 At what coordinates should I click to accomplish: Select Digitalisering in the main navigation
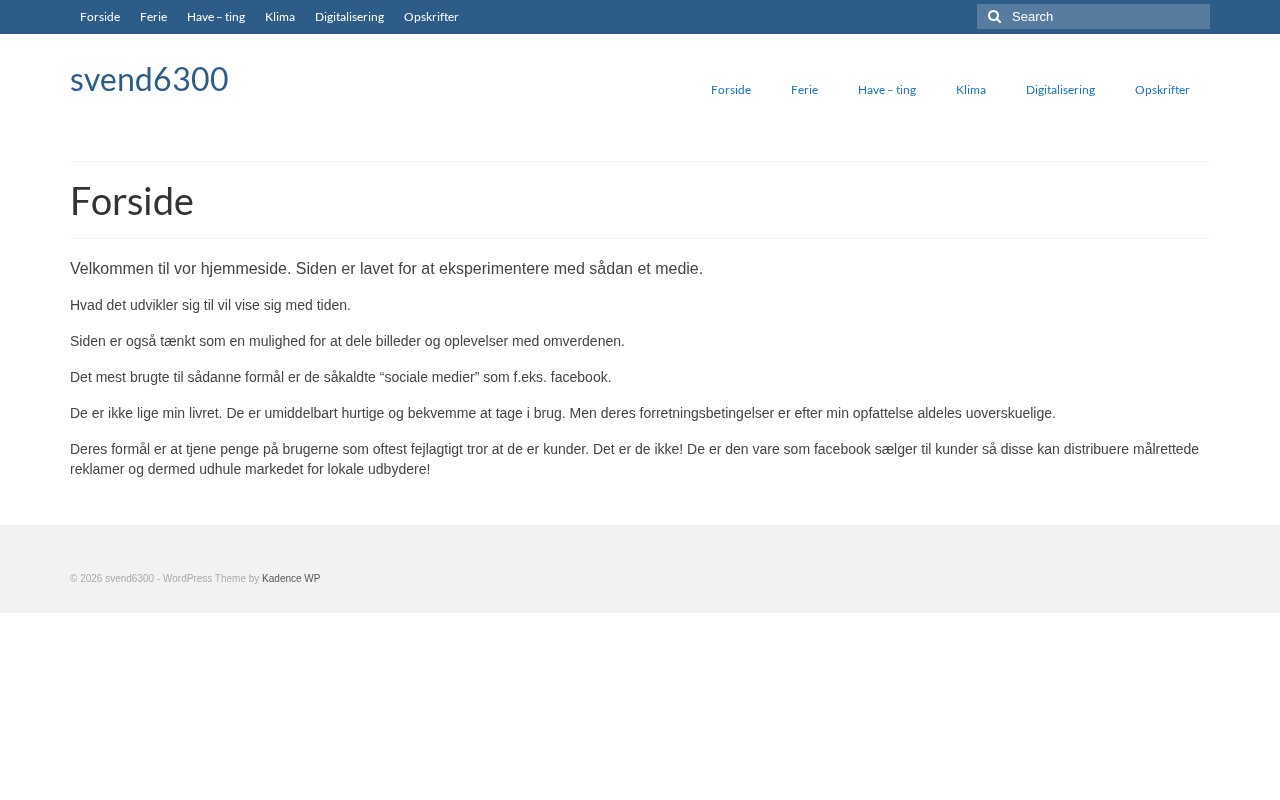click(x=1060, y=90)
